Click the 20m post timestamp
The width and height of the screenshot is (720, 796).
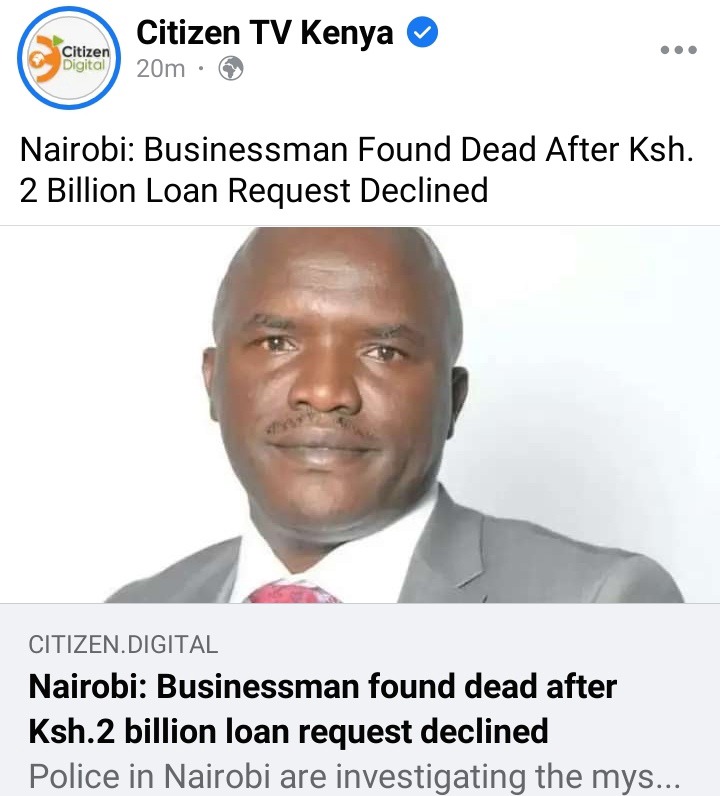(x=160, y=69)
